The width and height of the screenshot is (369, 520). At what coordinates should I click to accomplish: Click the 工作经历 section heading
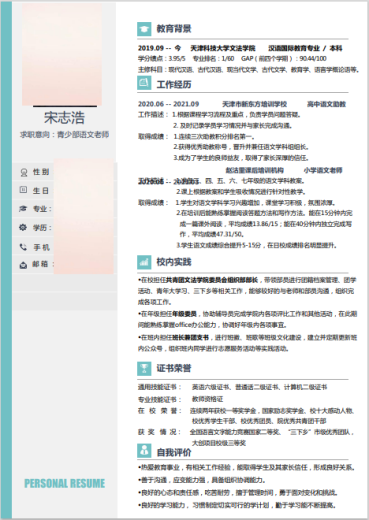tap(174, 85)
